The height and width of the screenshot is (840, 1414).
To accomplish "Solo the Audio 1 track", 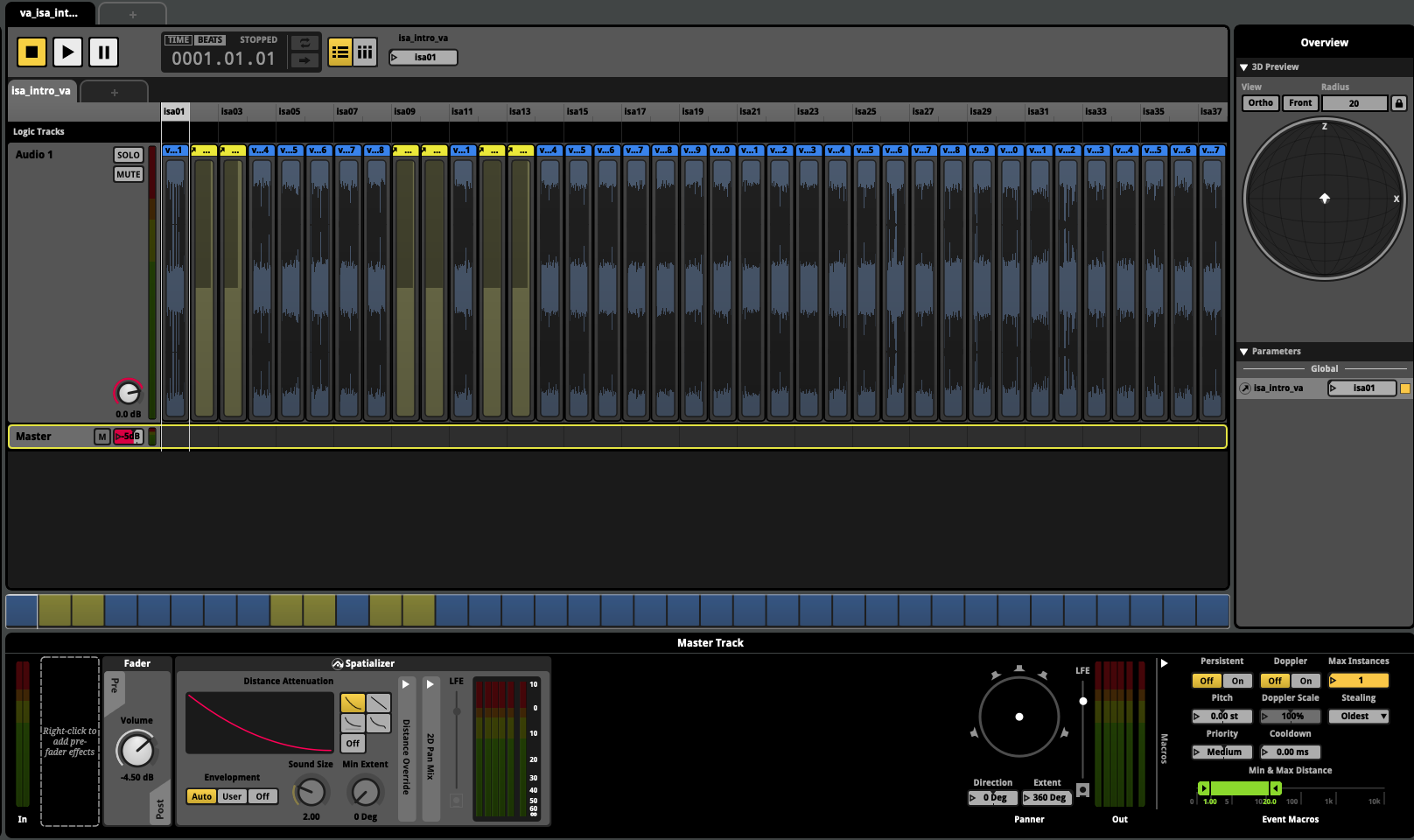I will 129,155.
